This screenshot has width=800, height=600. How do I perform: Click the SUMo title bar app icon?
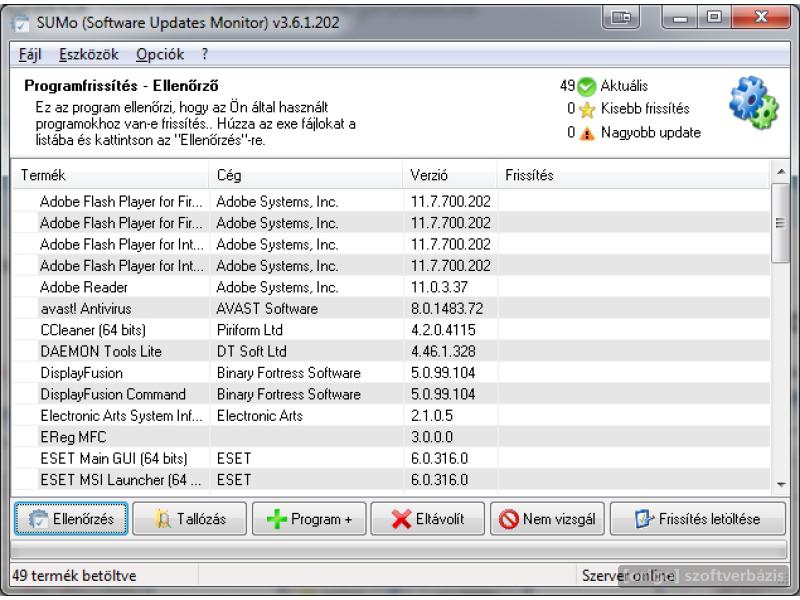[x=21, y=22]
